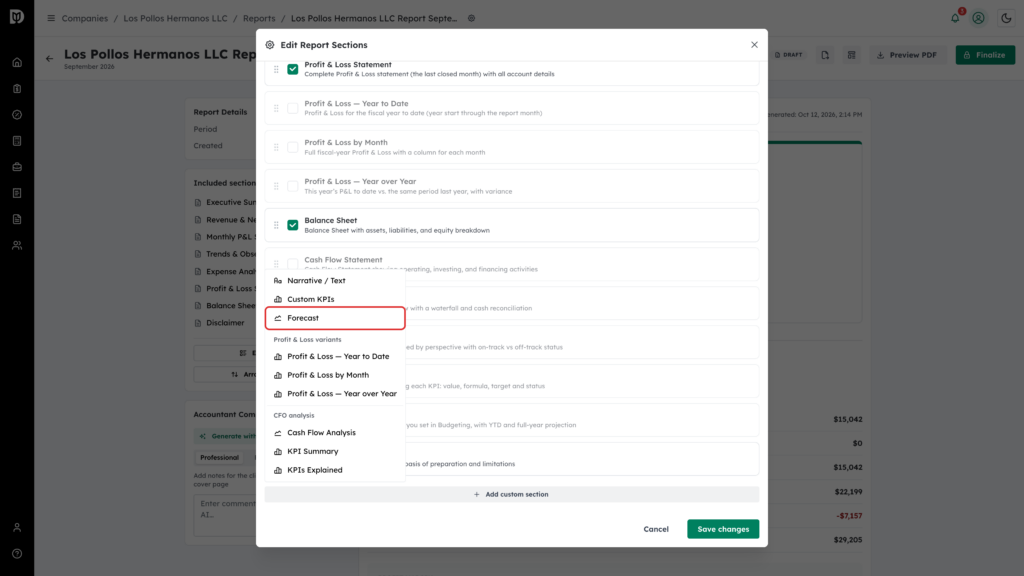Close the Edit Report Sections dialog
This screenshot has height=576, width=1024.
[x=754, y=44]
